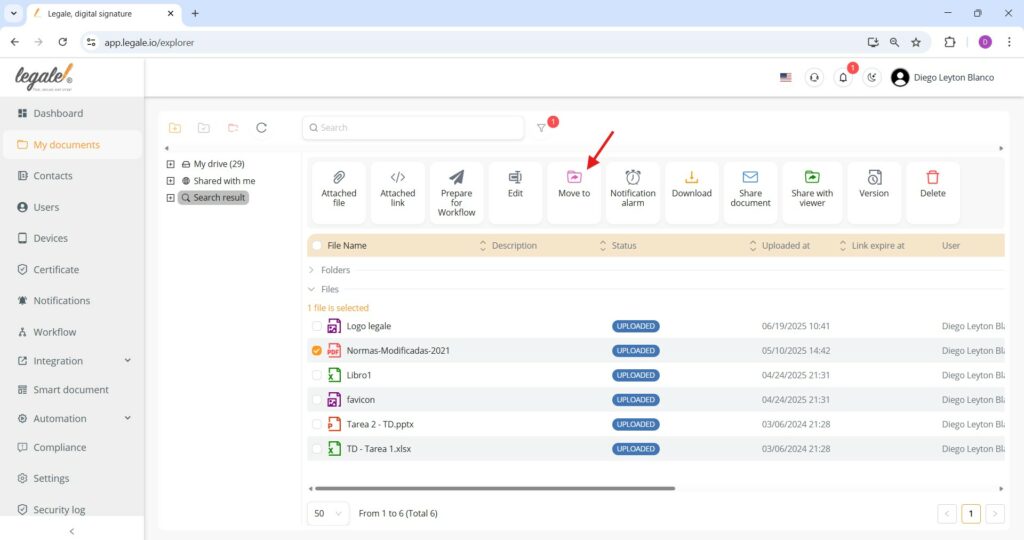1024x540 pixels.
Task: Check the TD - Tarea 1.xlsx checkbox
Action: coord(317,449)
